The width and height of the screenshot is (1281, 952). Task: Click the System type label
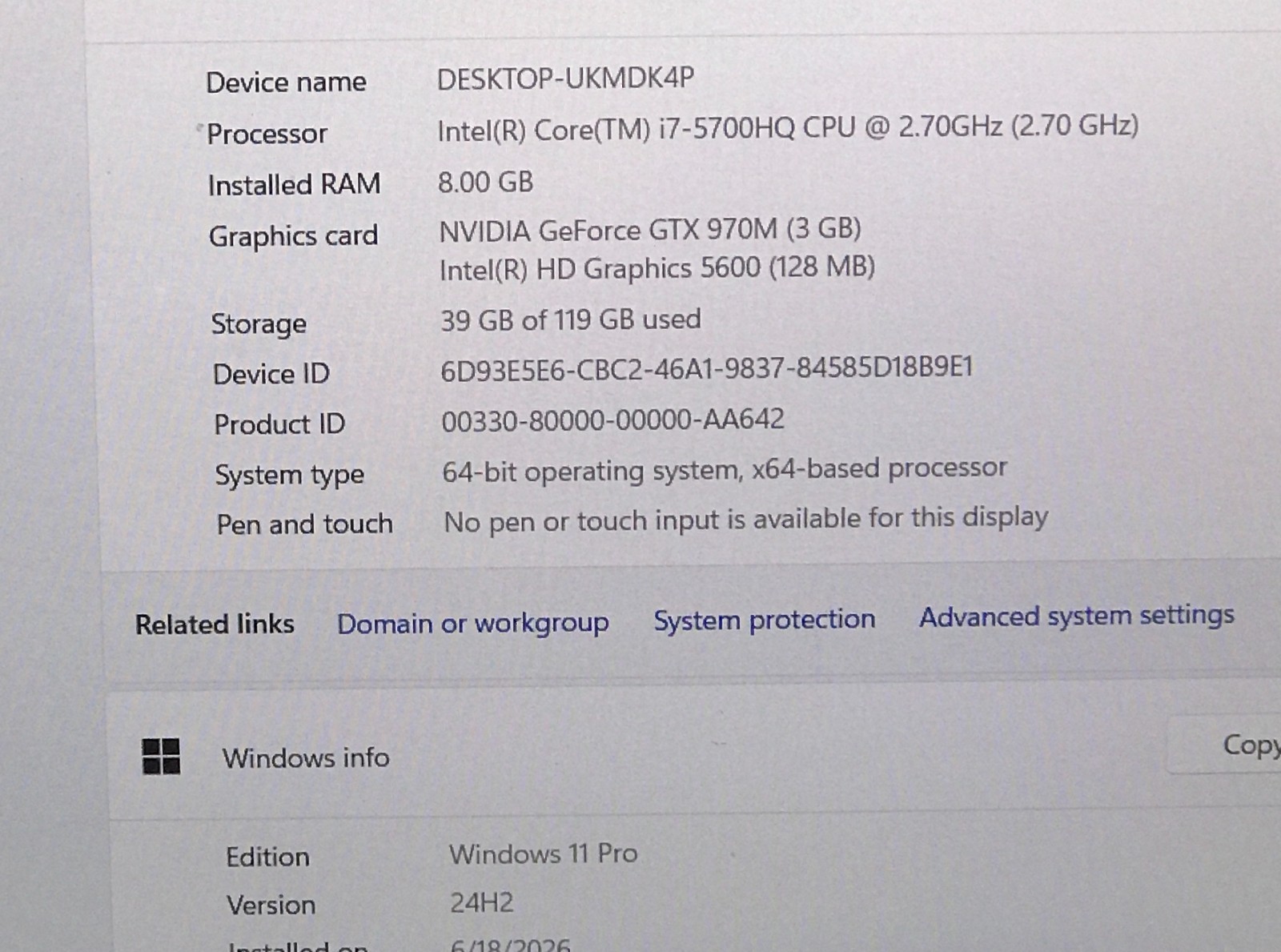pos(289,476)
